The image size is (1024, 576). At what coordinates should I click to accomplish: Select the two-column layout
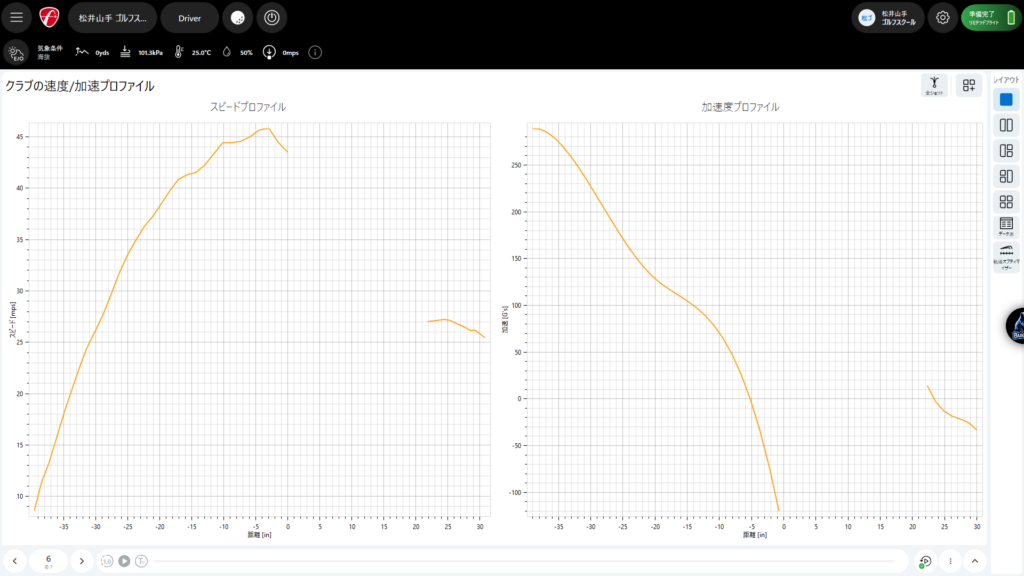pyautogui.click(x=1006, y=125)
